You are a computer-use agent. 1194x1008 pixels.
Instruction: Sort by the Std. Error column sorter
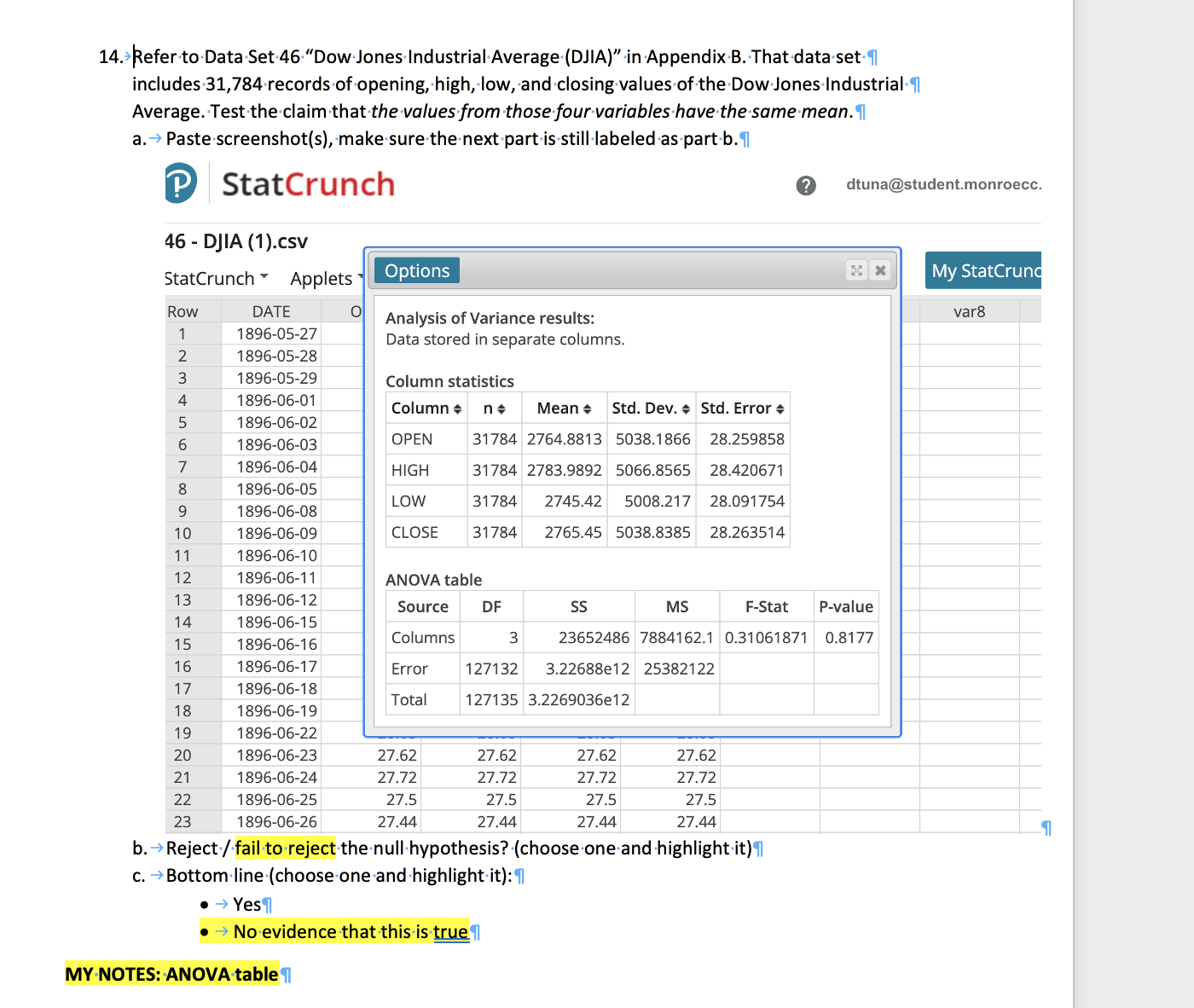tap(779, 408)
